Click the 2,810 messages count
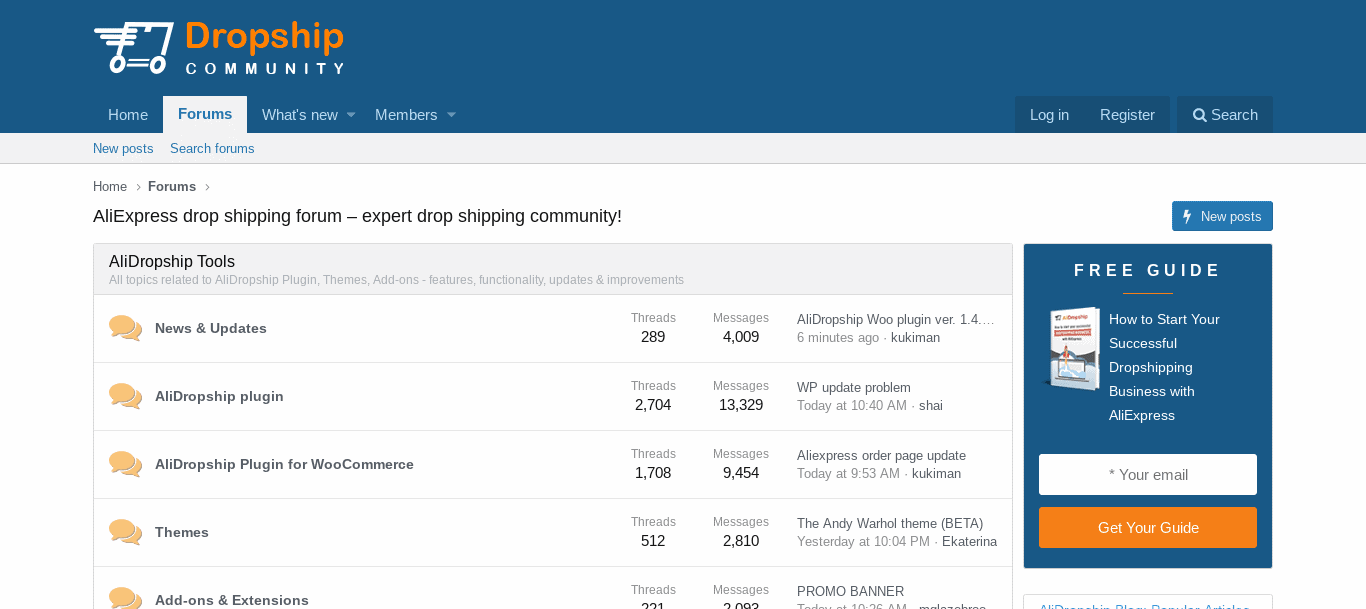This screenshot has height=609, width=1366. tap(741, 541)
